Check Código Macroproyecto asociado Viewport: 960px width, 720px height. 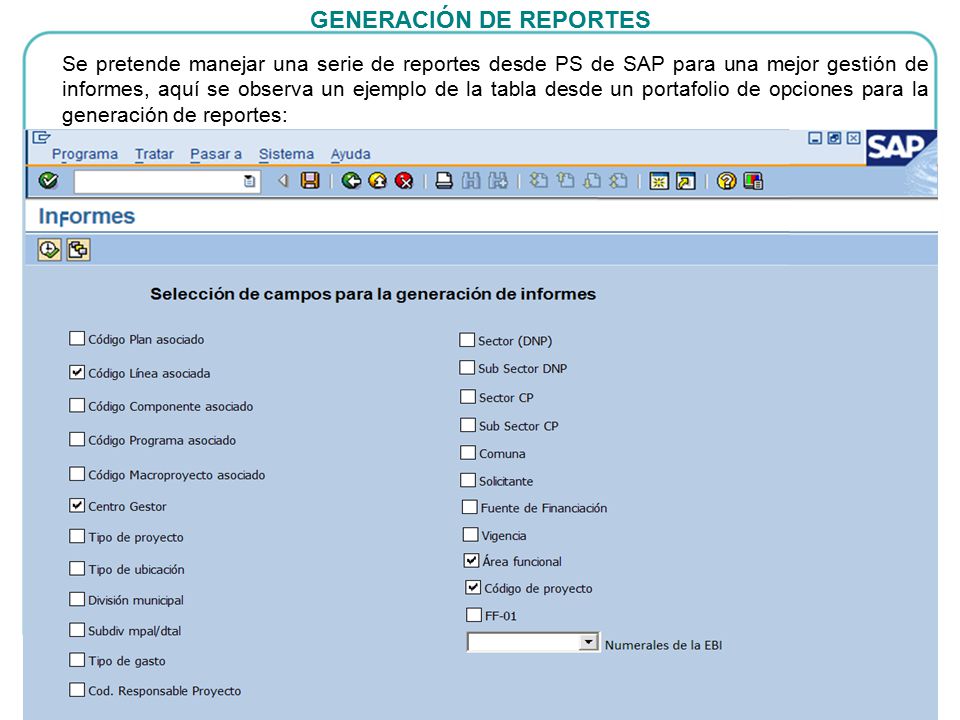(77, 474)
